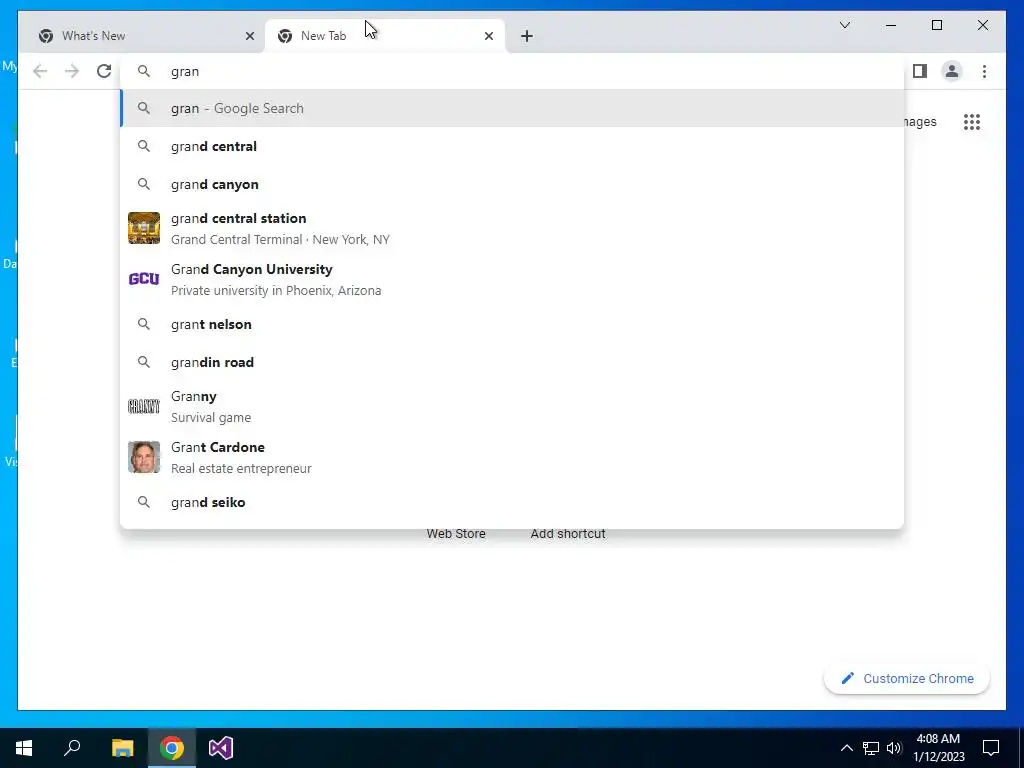The height and width of the screenshot is (768, 1024).
Task: Switch to the What's New tab
Action: (x=142, y=36)
